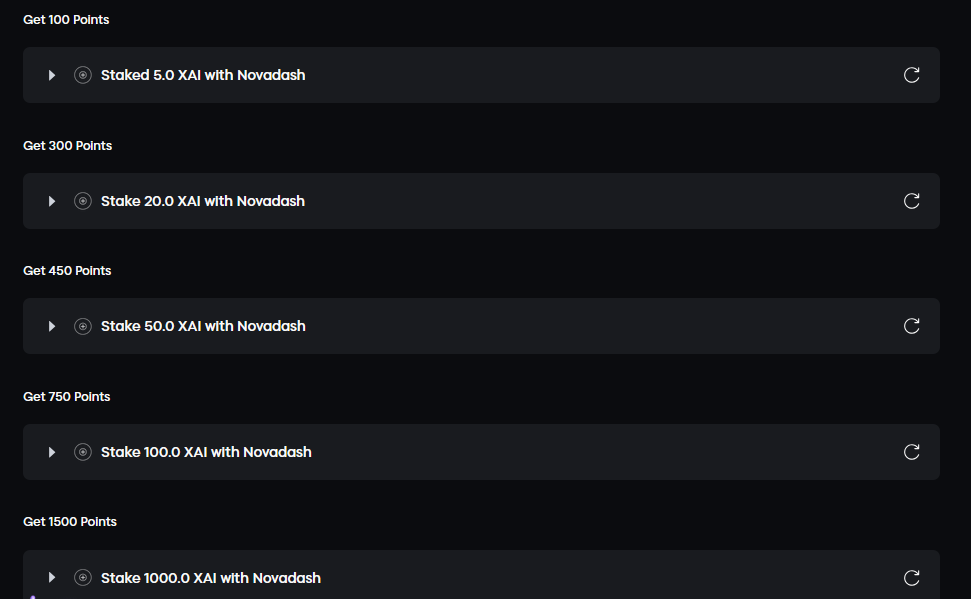The image size is (971, 599).
Task: Select "Stake 100.0 XAI with Novadash" title
Action: [x=206, y=452]
